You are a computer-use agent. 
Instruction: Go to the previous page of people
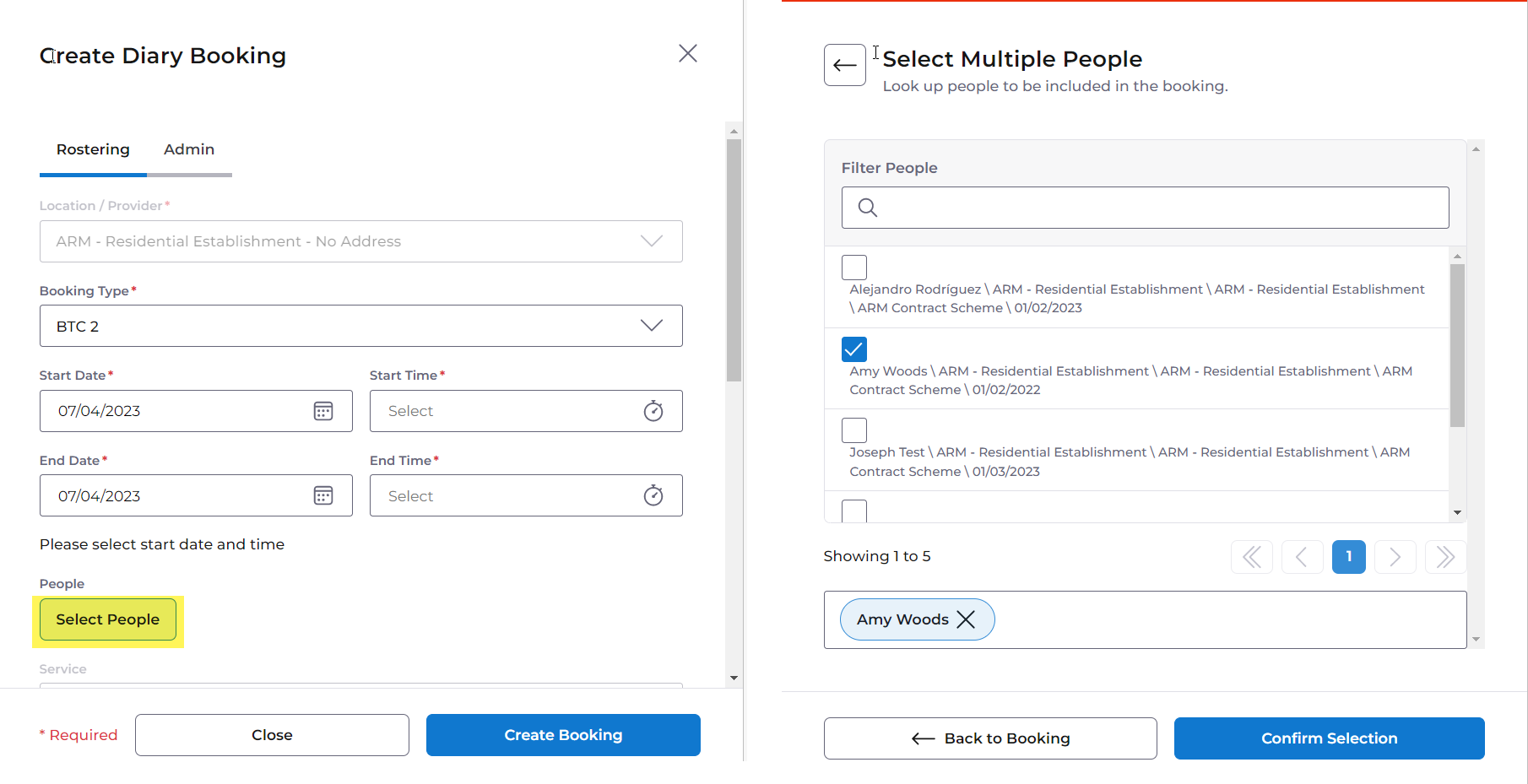coord(1303,557)
